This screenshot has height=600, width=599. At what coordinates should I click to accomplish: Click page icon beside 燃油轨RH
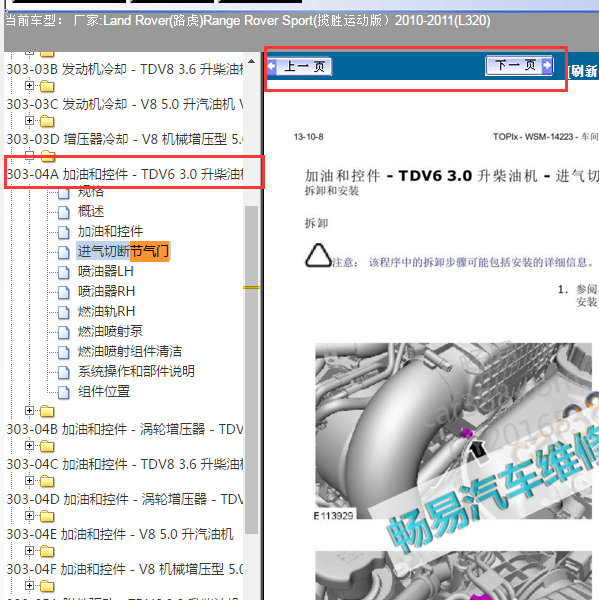(x=64, y=312)
